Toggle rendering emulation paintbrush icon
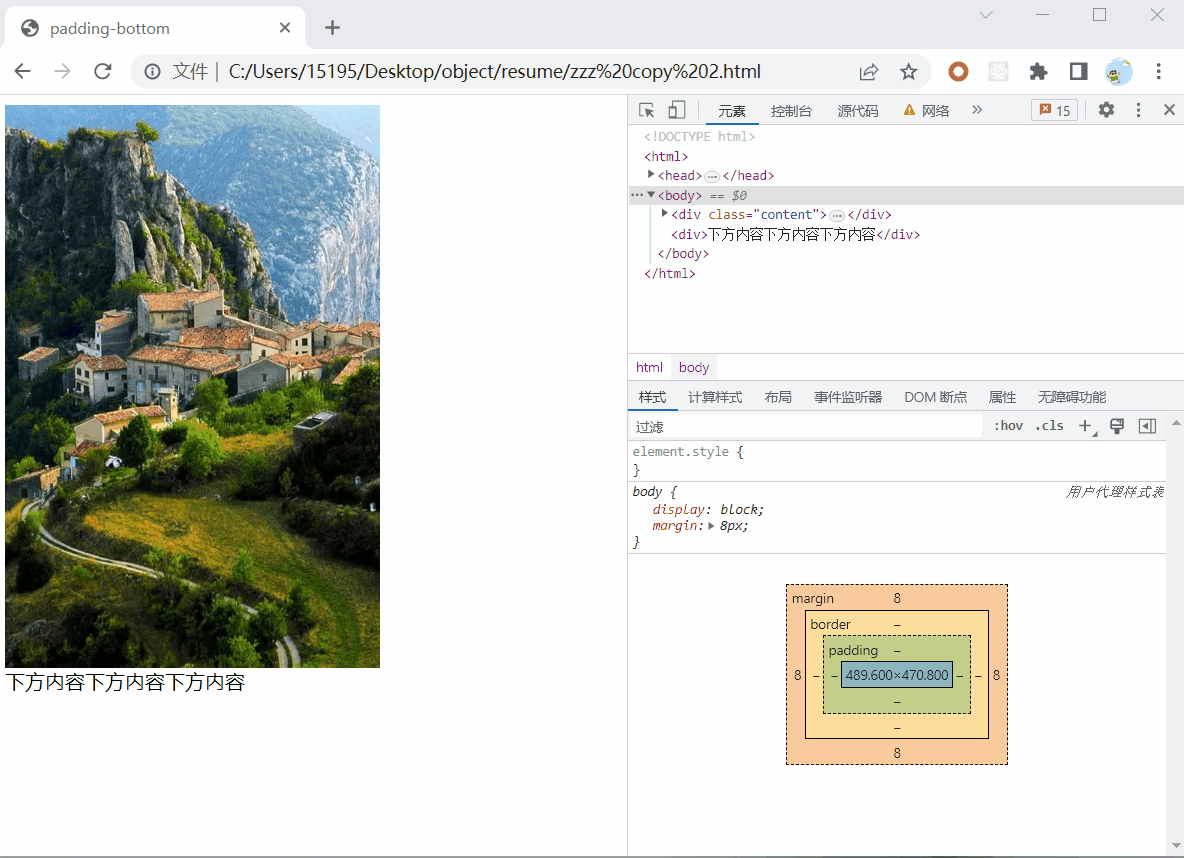Image resolution: width=1184 pixels, height=858 pixels. 1117,426
